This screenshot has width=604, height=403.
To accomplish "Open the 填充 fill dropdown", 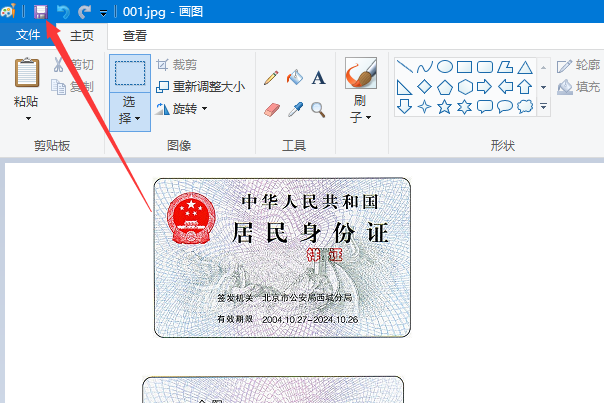I will 578,87.
